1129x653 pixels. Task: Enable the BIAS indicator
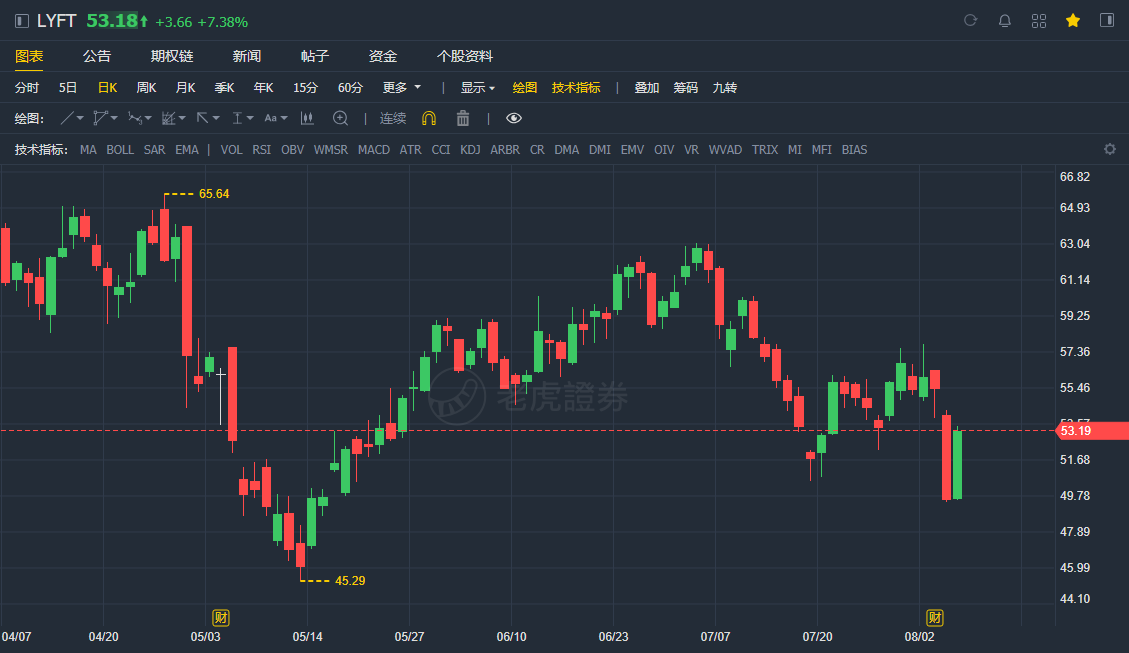point(854,150)
